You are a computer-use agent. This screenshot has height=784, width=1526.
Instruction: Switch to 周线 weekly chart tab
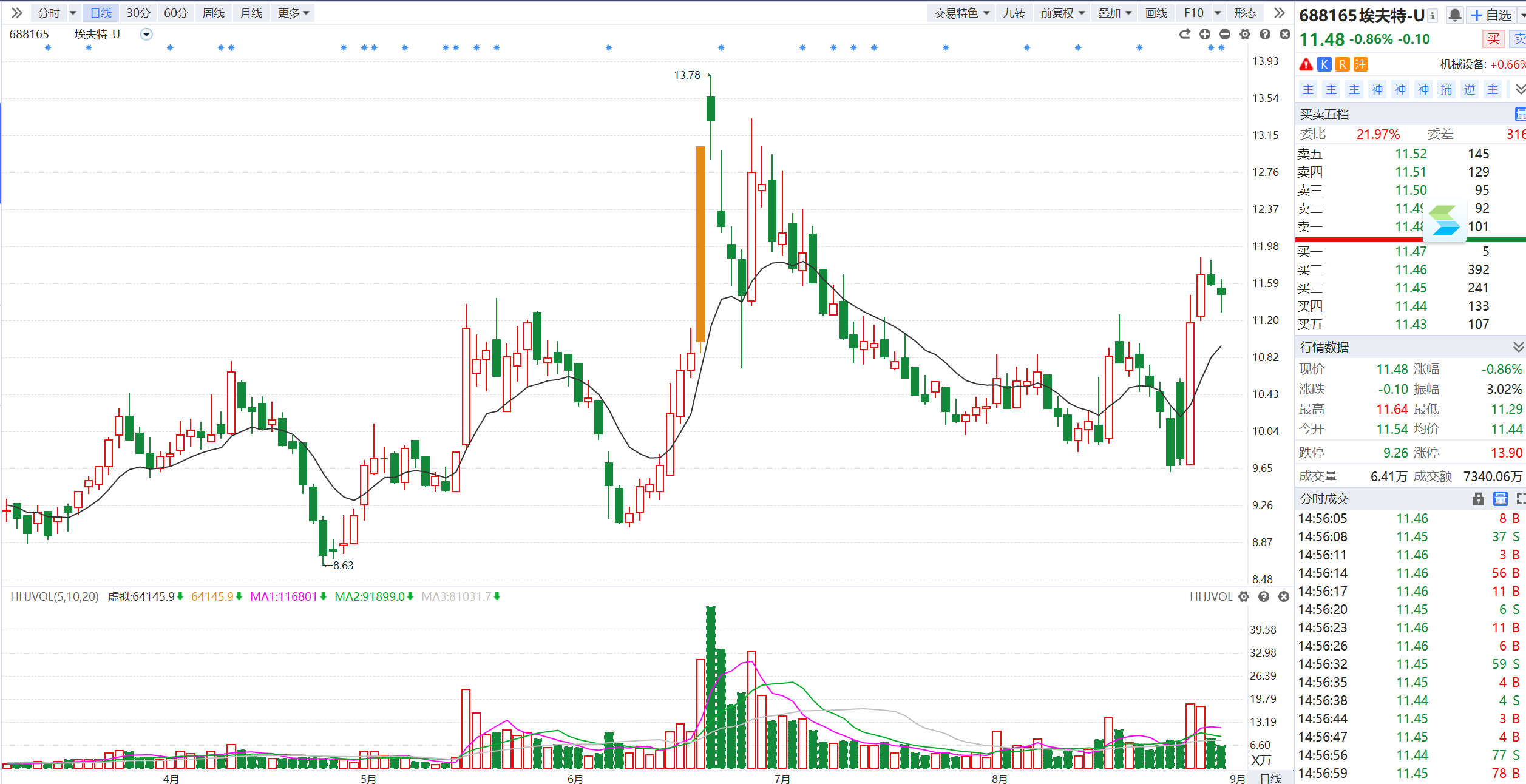point(214,13)
